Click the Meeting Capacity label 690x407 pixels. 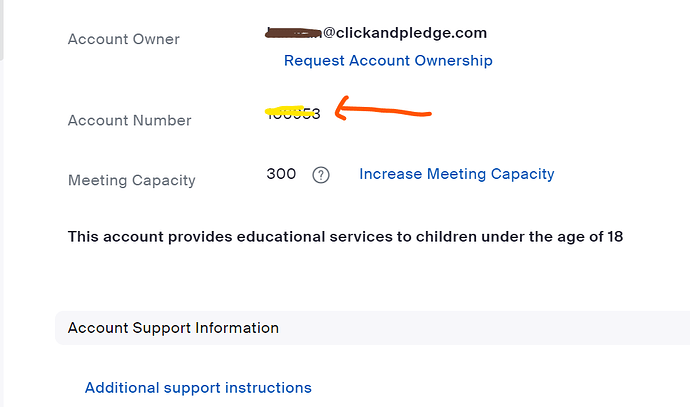131,180
